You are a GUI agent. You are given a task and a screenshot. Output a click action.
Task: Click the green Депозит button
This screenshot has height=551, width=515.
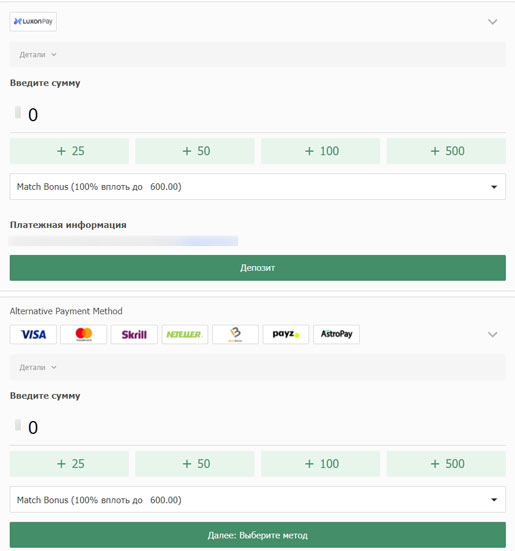[258, 268]
